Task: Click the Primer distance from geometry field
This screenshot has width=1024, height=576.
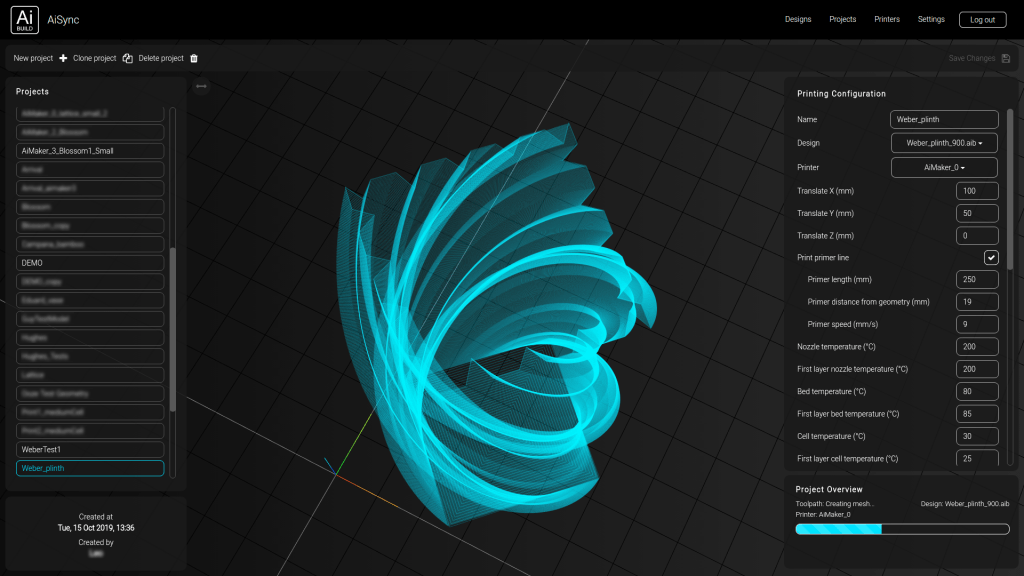Action: [977, 302]
